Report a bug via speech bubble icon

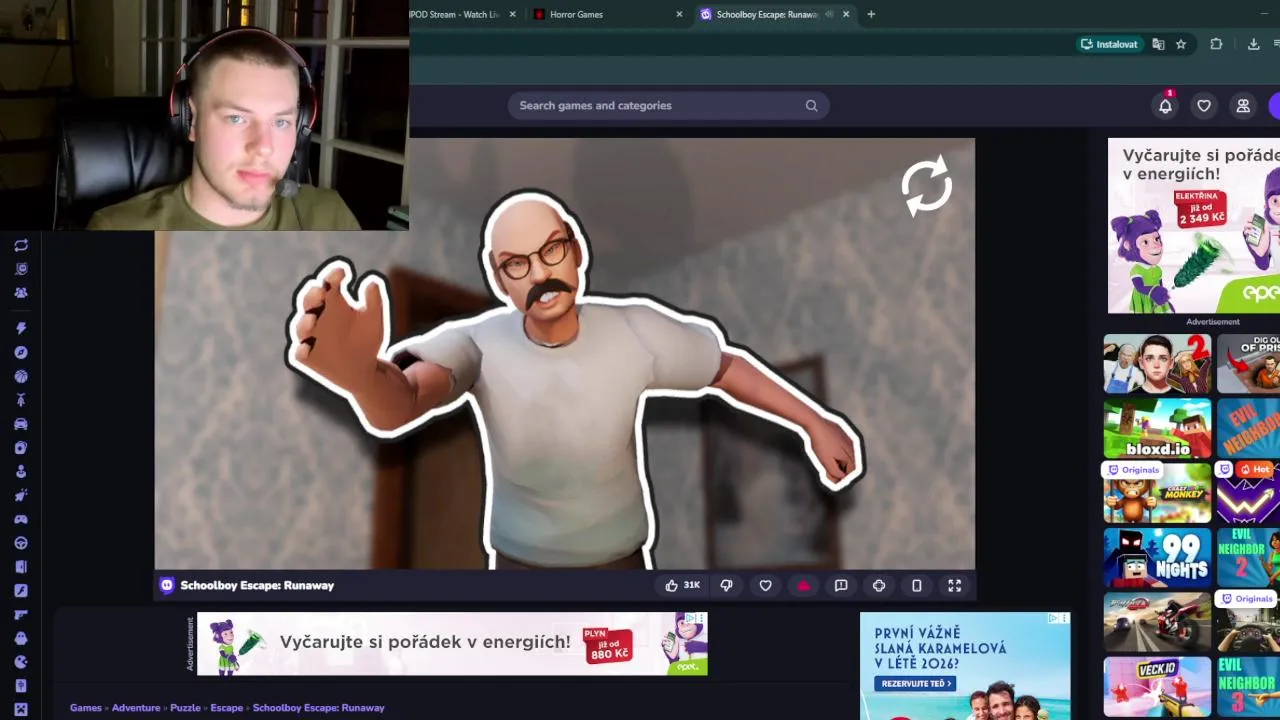point(841,585)
